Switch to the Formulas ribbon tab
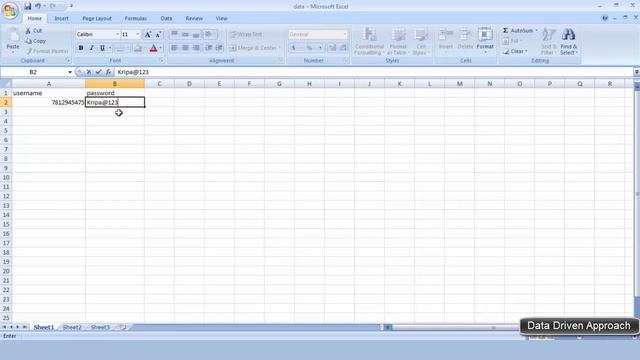640x360 pixels. 136,18
